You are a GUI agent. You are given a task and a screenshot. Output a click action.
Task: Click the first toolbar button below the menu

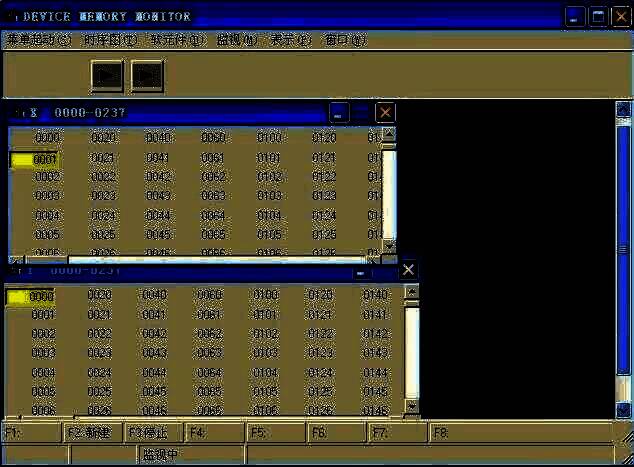[107, 75]
